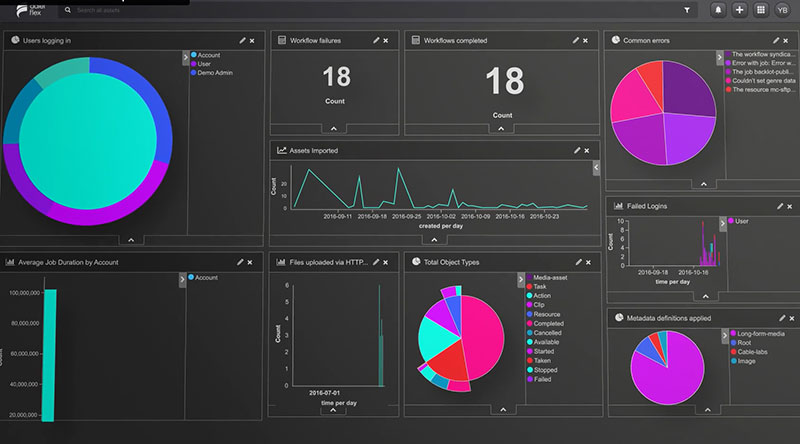
Task: Close the Total Object Types widget
Action: coord(588,262)
